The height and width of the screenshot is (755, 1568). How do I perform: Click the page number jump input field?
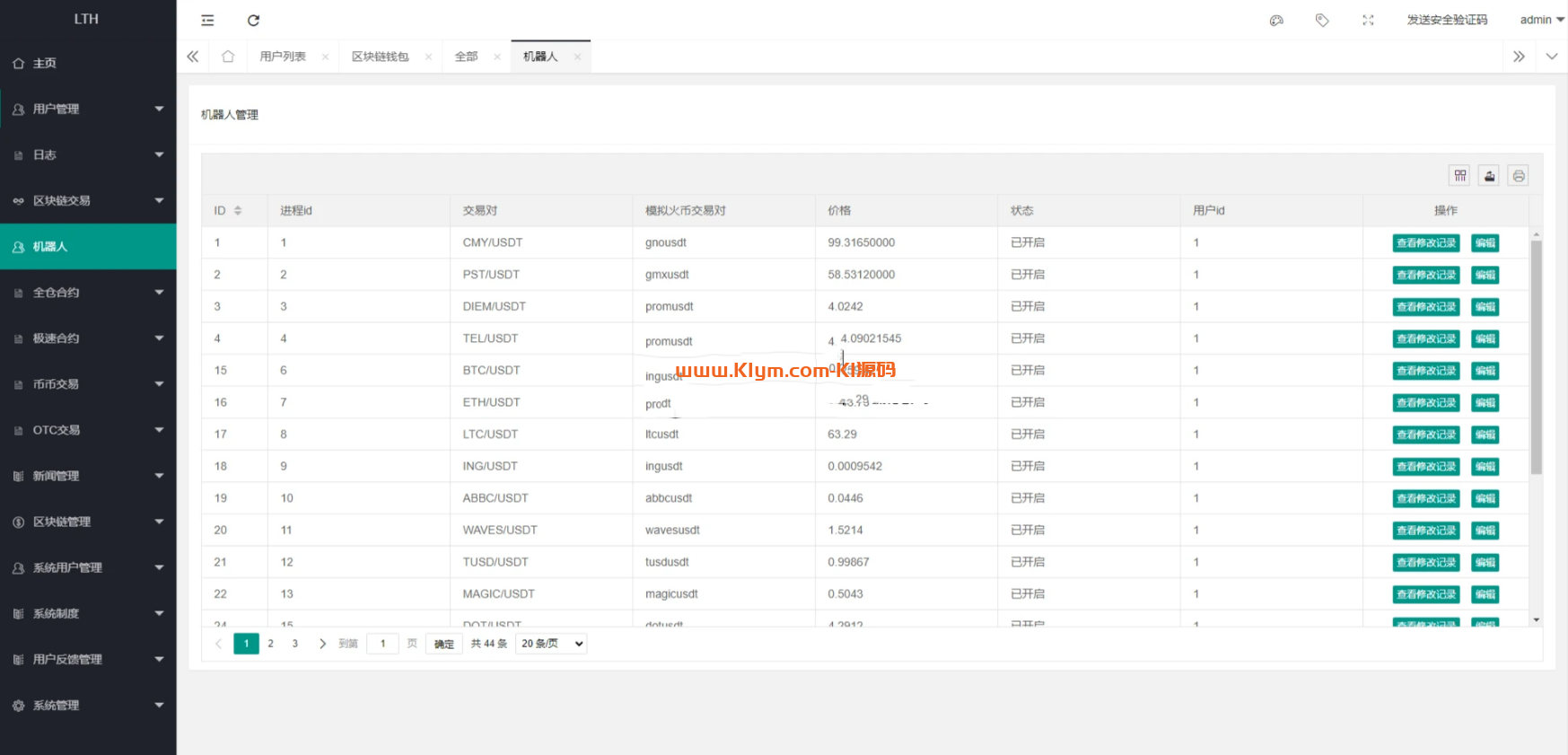pyautogui.click(x=382, y=644)
